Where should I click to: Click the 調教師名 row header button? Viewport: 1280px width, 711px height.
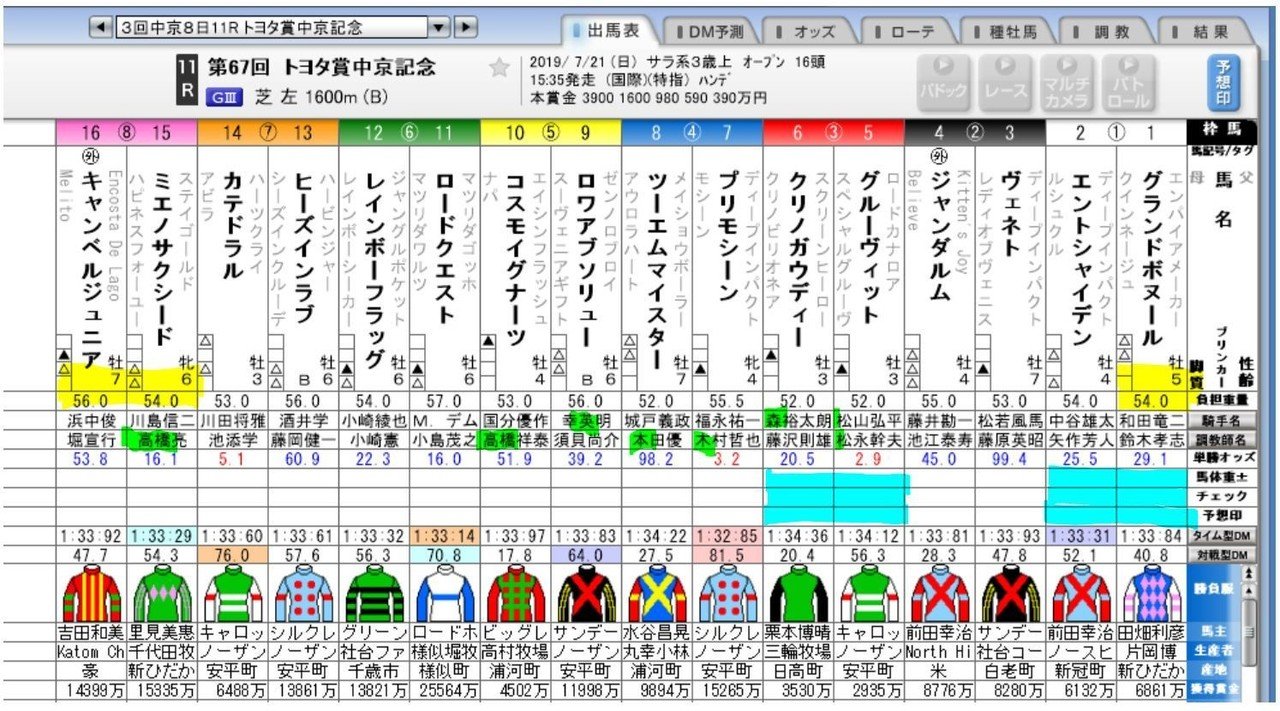point(1222,438)
